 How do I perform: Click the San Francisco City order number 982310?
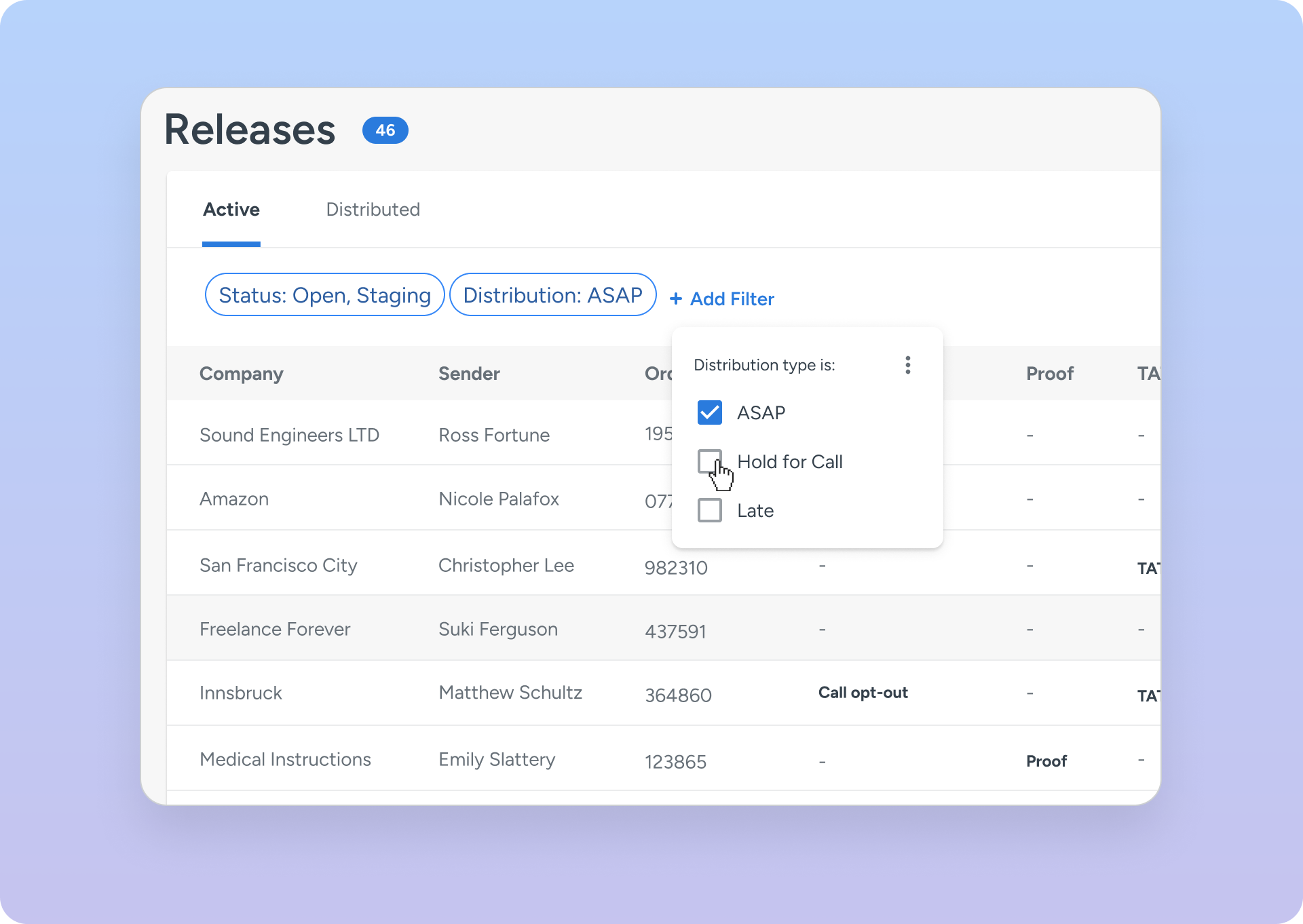point(676,568)
